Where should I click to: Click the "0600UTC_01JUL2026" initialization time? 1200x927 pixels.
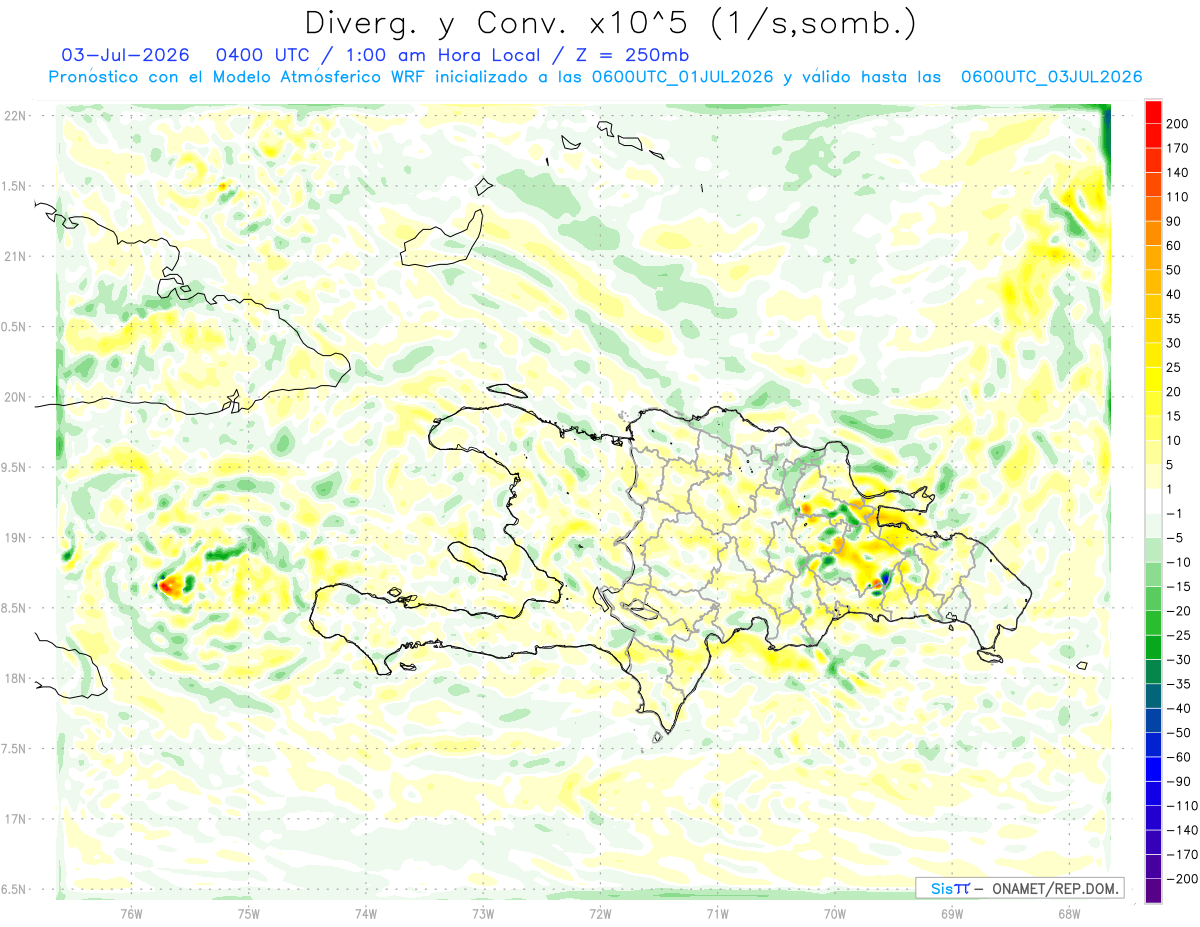coord(682,77)
